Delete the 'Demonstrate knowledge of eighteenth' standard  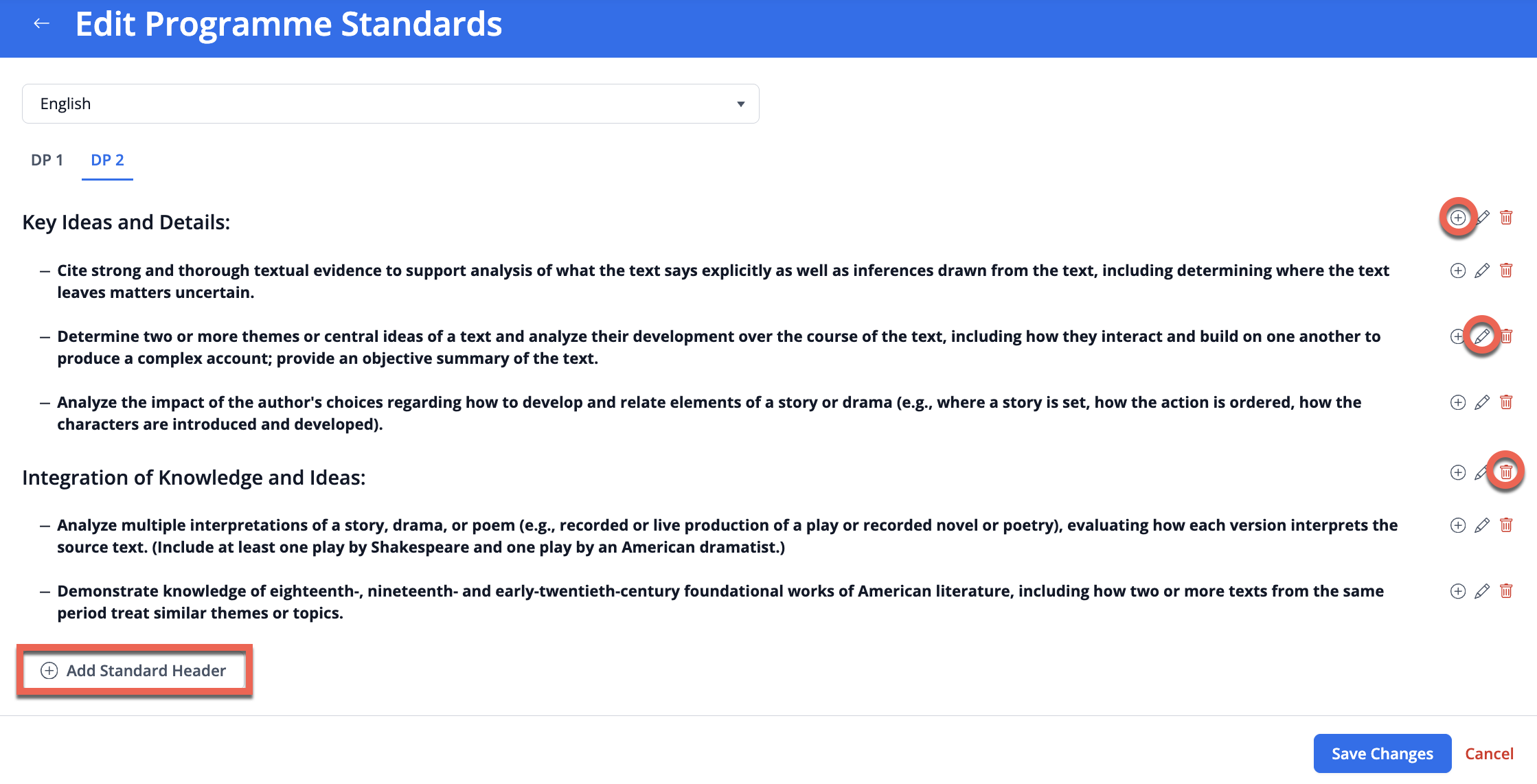tap(1506, 591)
